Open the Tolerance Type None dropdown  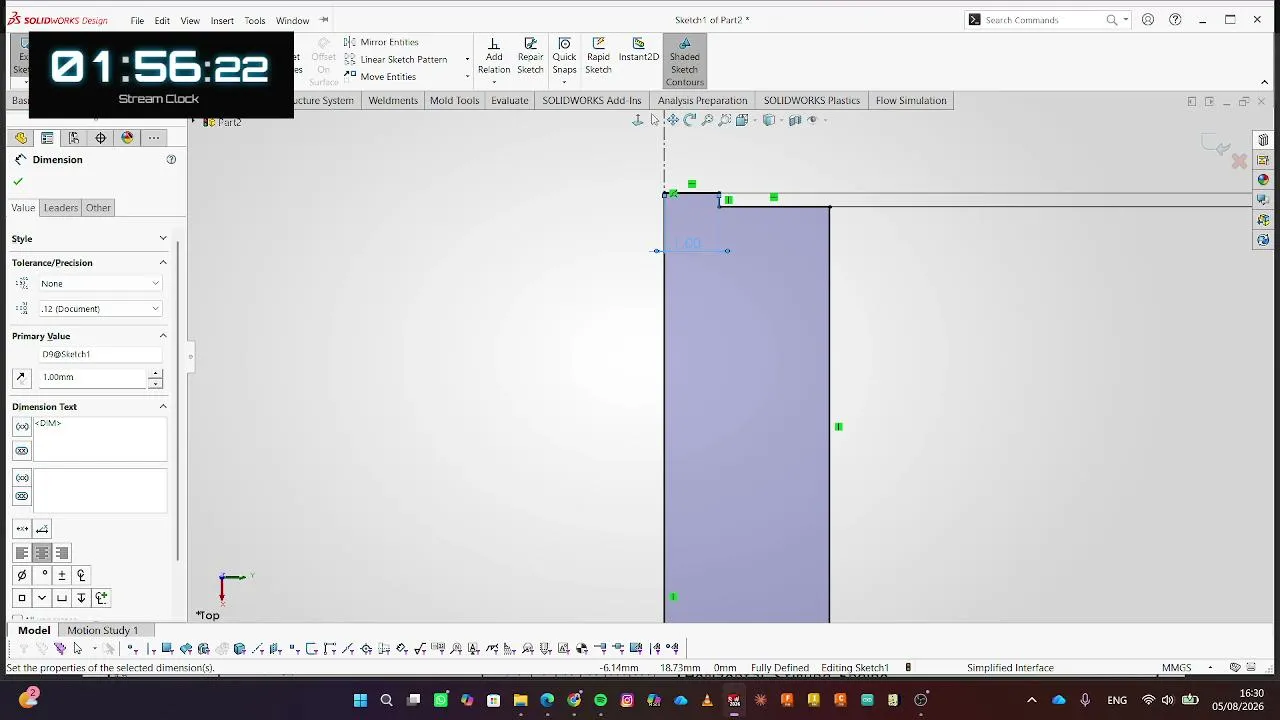(x=99, y=283)
